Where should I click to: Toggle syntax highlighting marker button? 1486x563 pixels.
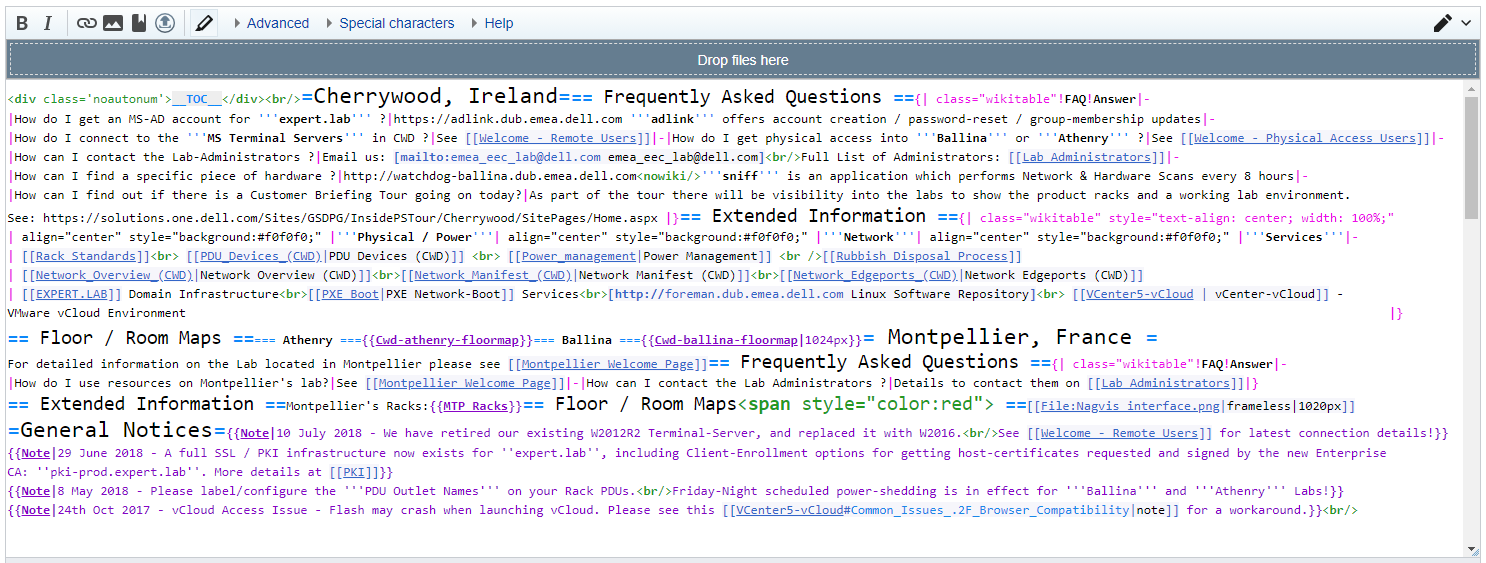click(205, 23)
